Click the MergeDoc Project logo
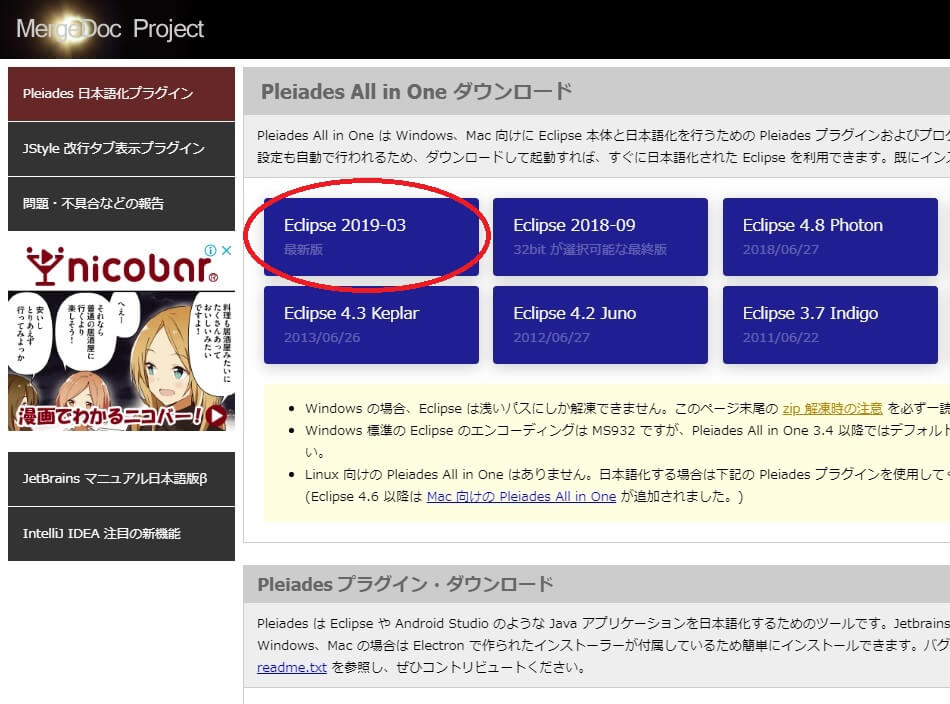 (x=110, y=28)
